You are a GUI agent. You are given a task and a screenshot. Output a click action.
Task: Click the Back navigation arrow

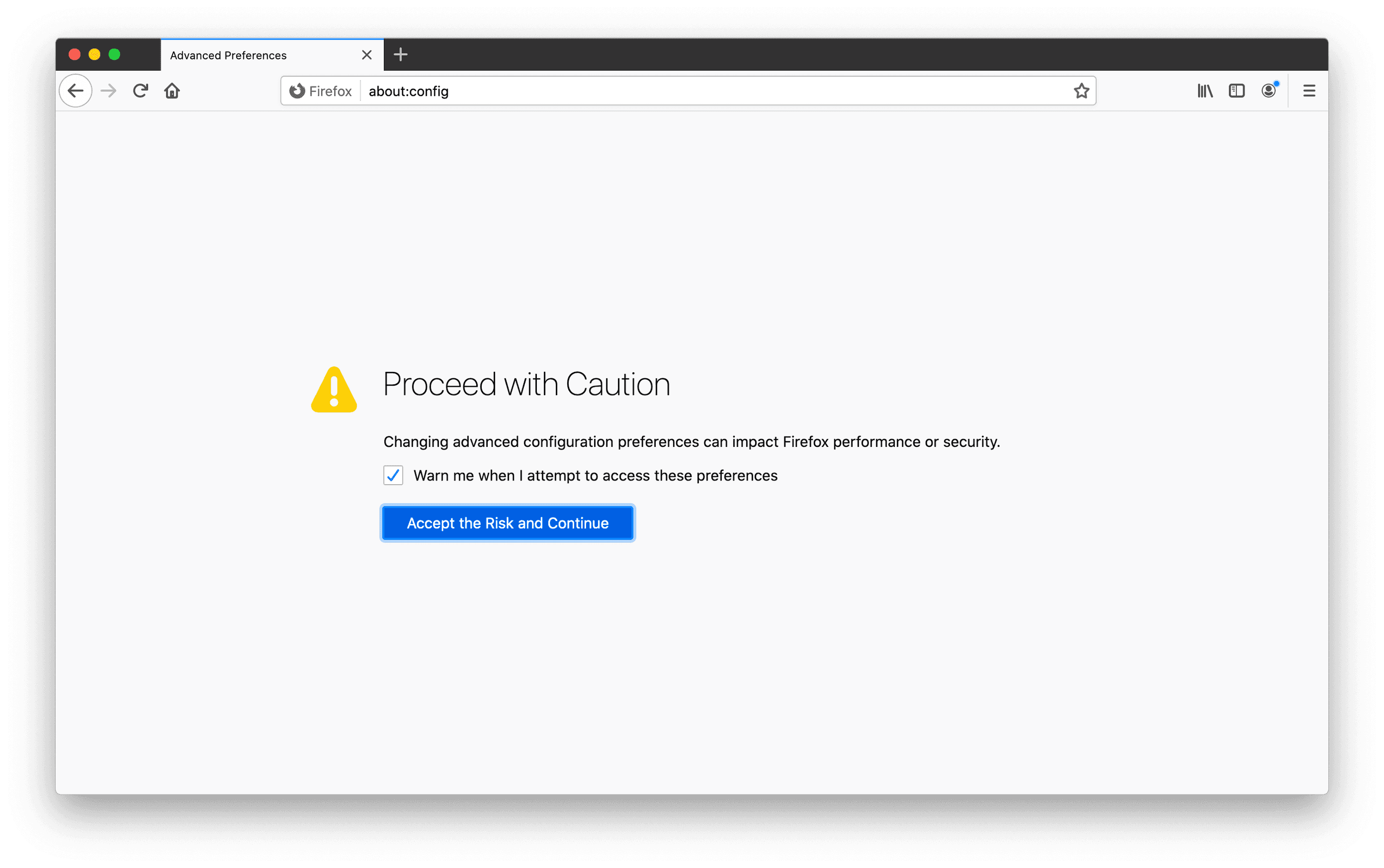(x=76, y=91)
